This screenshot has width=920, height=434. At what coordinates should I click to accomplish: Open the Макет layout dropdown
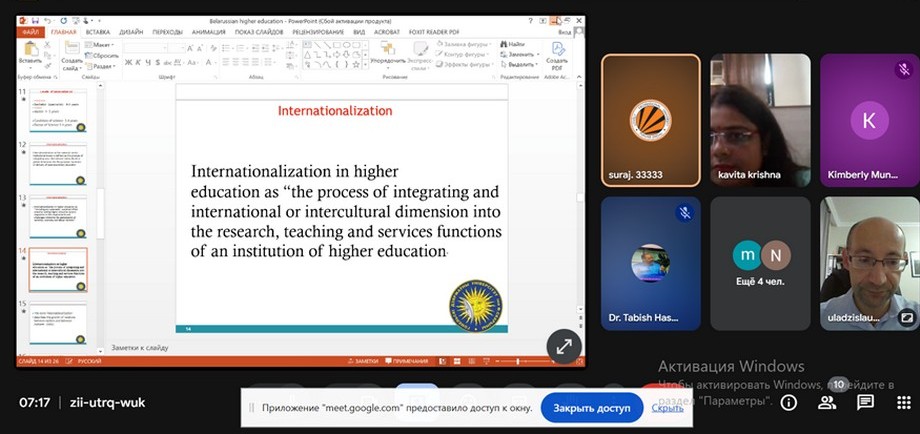pyautogui.click(x=100, y=44)
